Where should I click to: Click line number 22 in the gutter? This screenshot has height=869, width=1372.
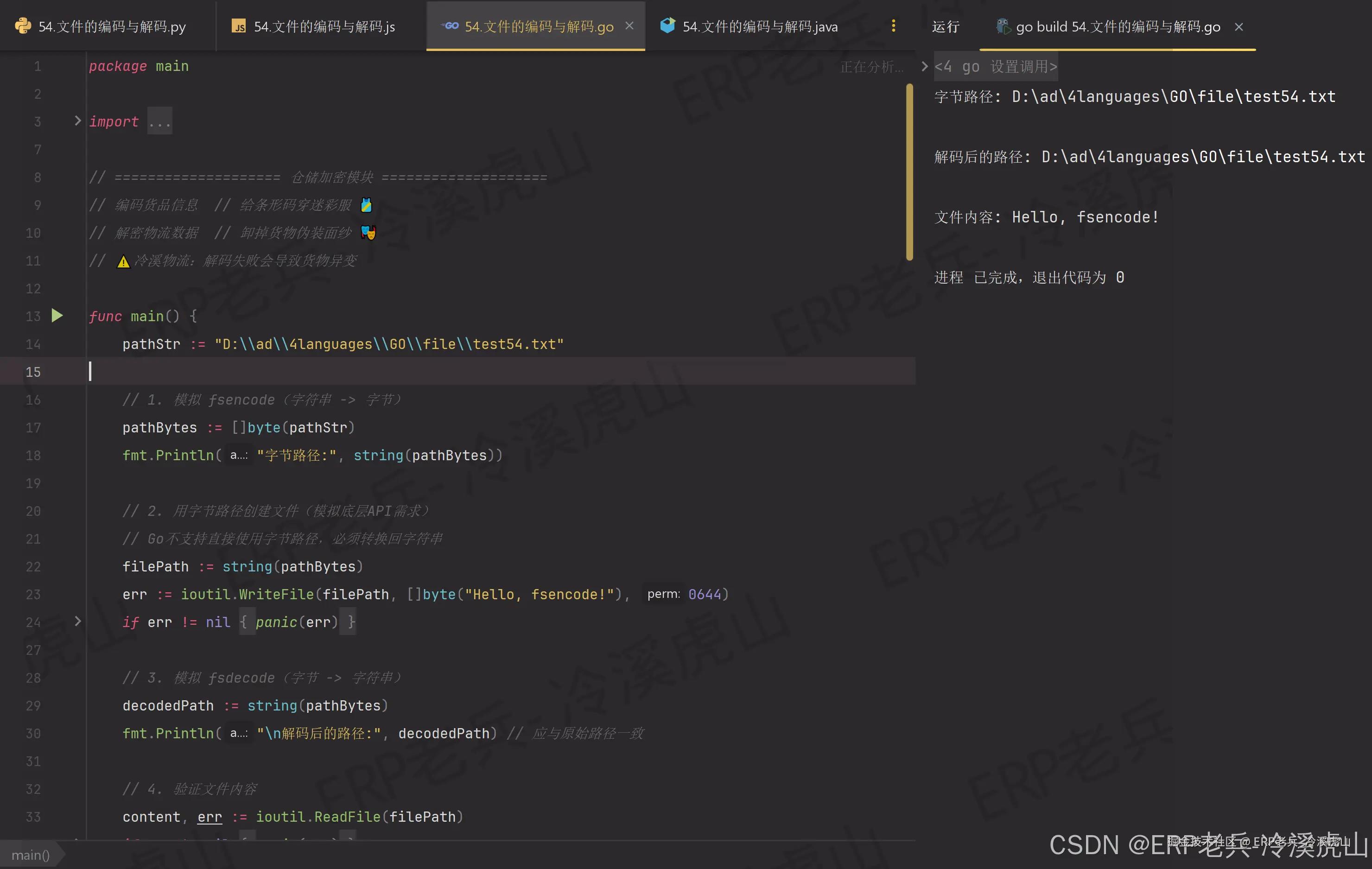(x=33, y=567)
